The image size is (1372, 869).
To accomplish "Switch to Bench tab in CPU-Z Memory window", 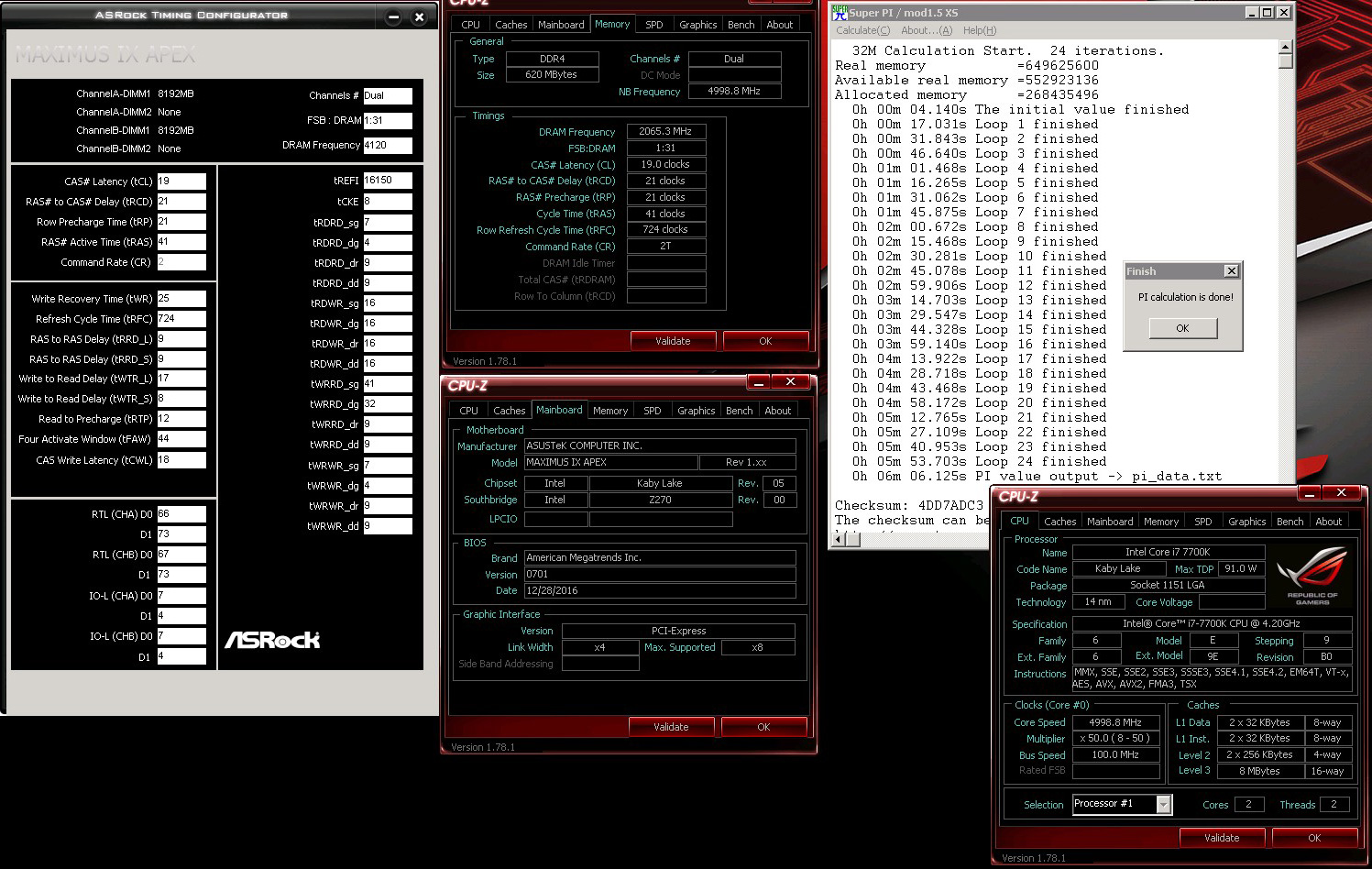I will click(x=741, y=25).
